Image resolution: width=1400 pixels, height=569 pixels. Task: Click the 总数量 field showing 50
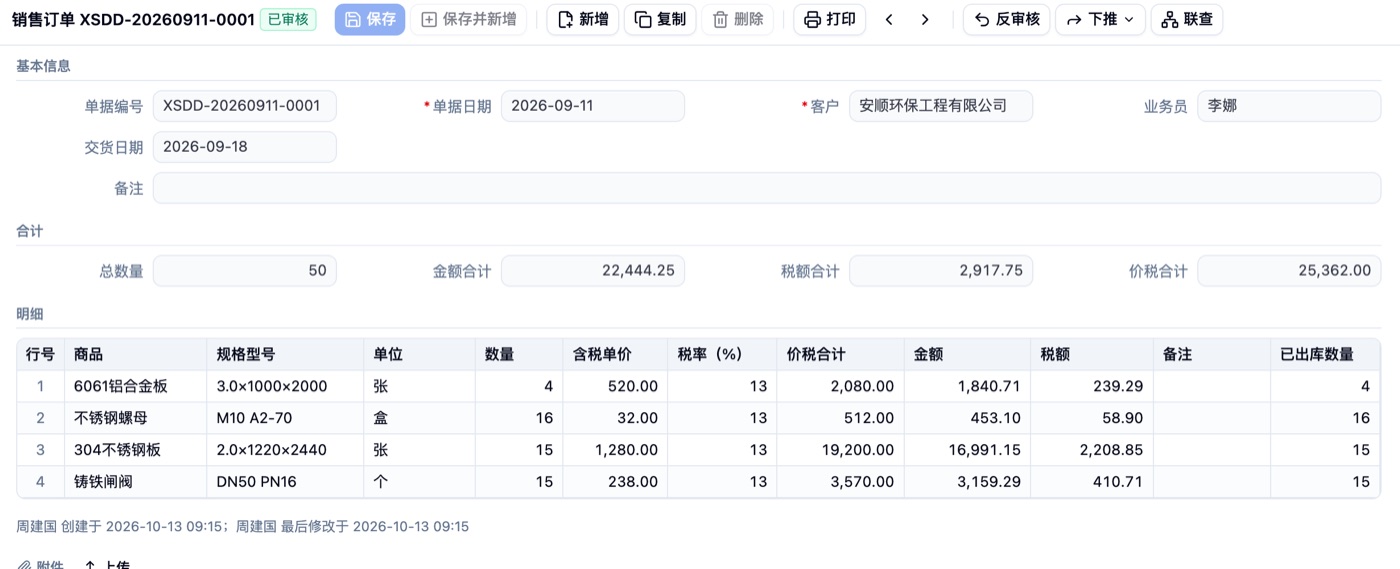click(244, 271)
